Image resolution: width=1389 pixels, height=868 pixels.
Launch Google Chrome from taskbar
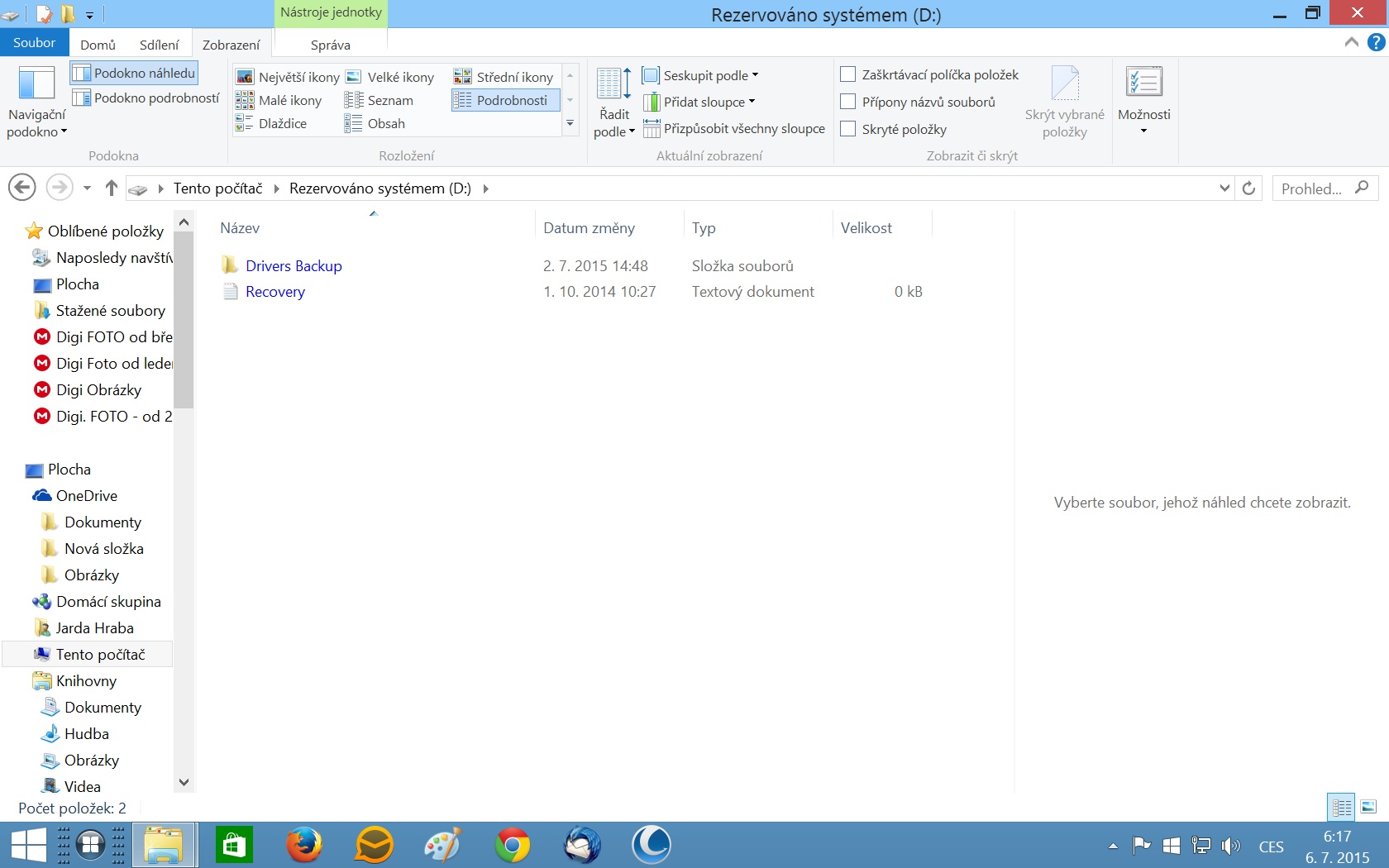tap(512, 846)
